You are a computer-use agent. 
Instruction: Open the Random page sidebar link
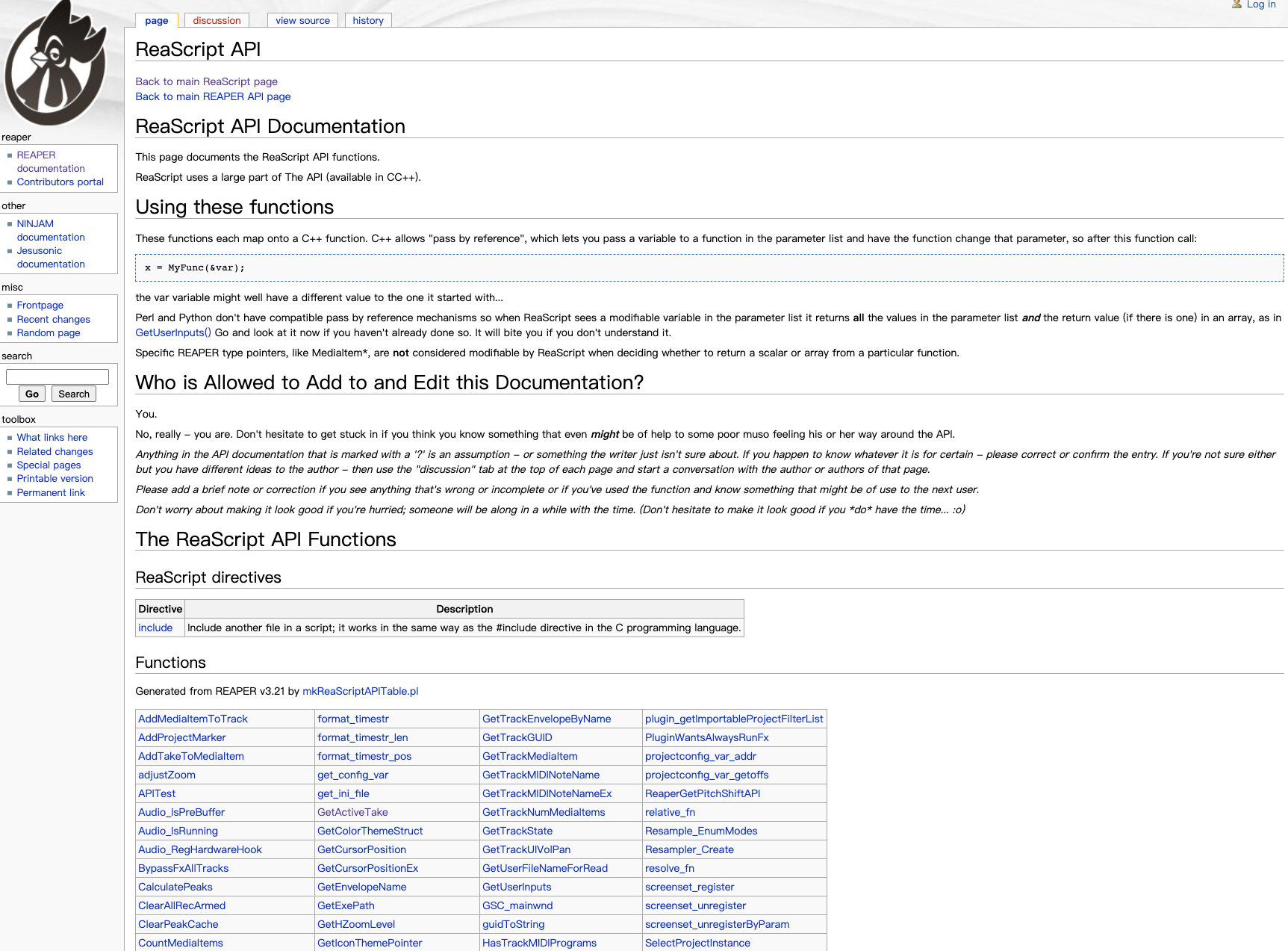coord(49,333)
